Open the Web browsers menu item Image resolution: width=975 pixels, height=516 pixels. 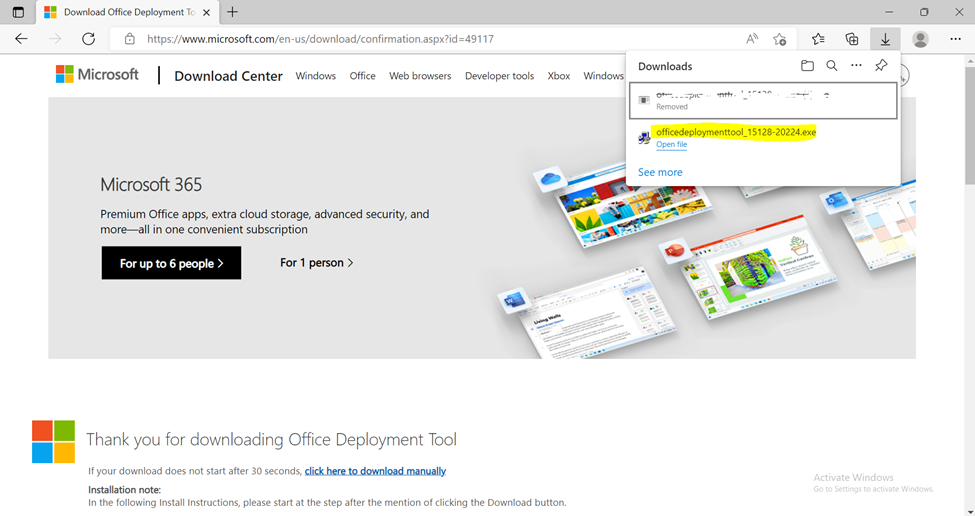[420, 76]
